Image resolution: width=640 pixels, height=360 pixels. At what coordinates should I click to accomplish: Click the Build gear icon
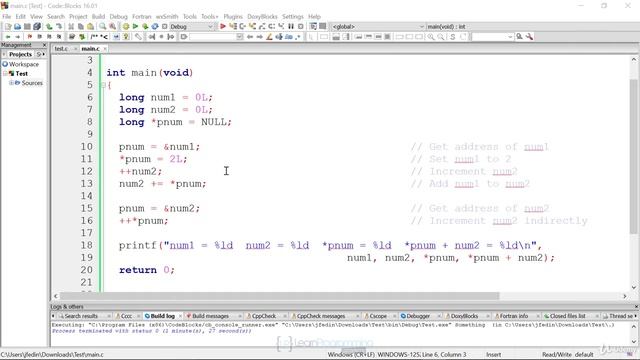[x=126, y=27]
